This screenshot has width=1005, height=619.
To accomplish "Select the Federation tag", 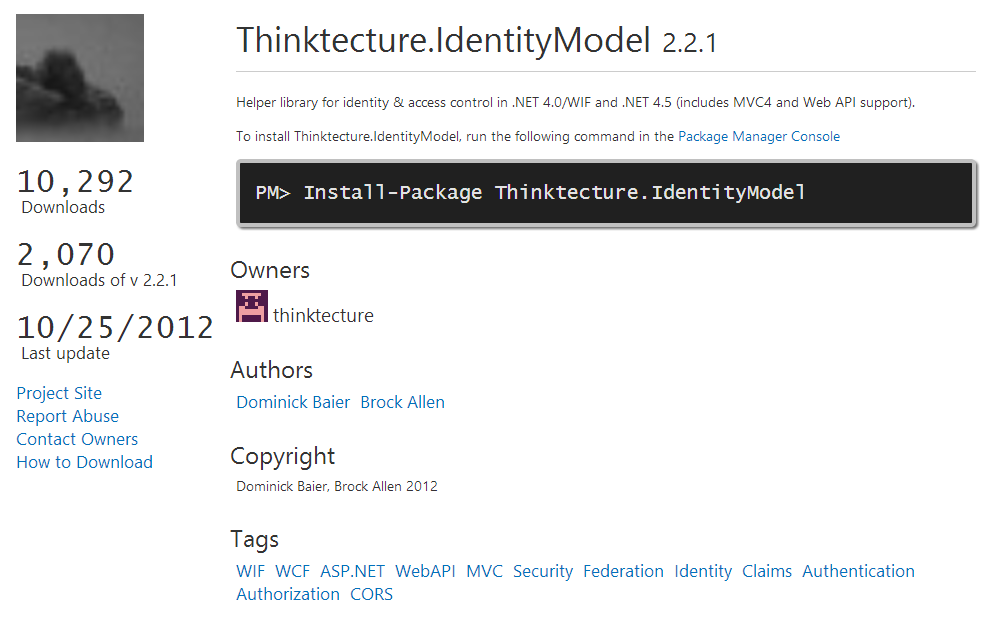I will point(623,571).
